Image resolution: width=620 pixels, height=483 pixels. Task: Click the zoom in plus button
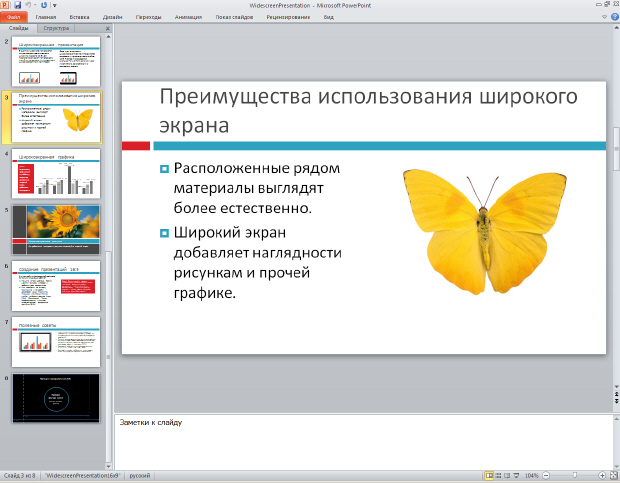(600, 475)
